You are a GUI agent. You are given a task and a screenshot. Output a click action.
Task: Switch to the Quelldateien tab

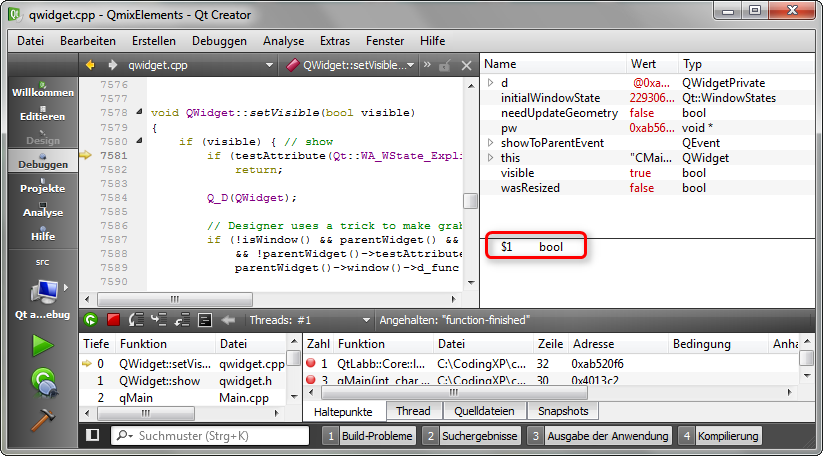coord(482,411)
